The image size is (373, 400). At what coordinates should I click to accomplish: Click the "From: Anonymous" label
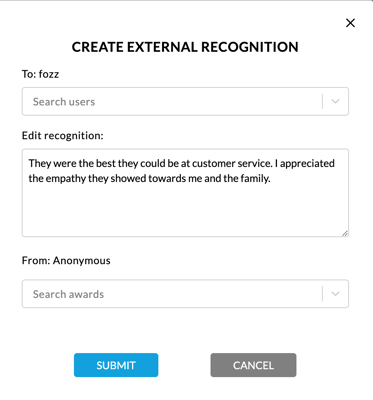coord(66,260)
